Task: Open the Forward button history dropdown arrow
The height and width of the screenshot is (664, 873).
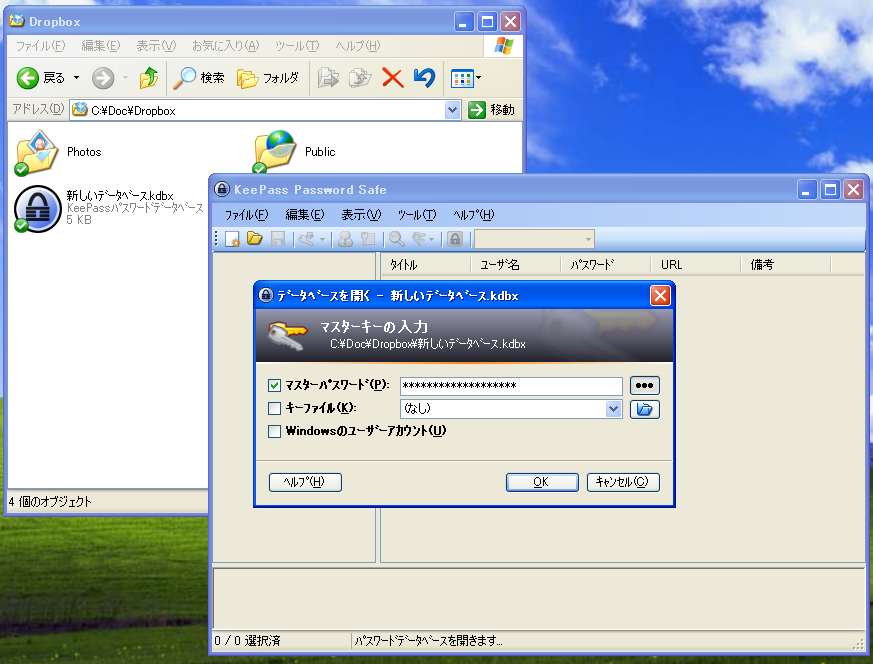Action: (125, 78)
